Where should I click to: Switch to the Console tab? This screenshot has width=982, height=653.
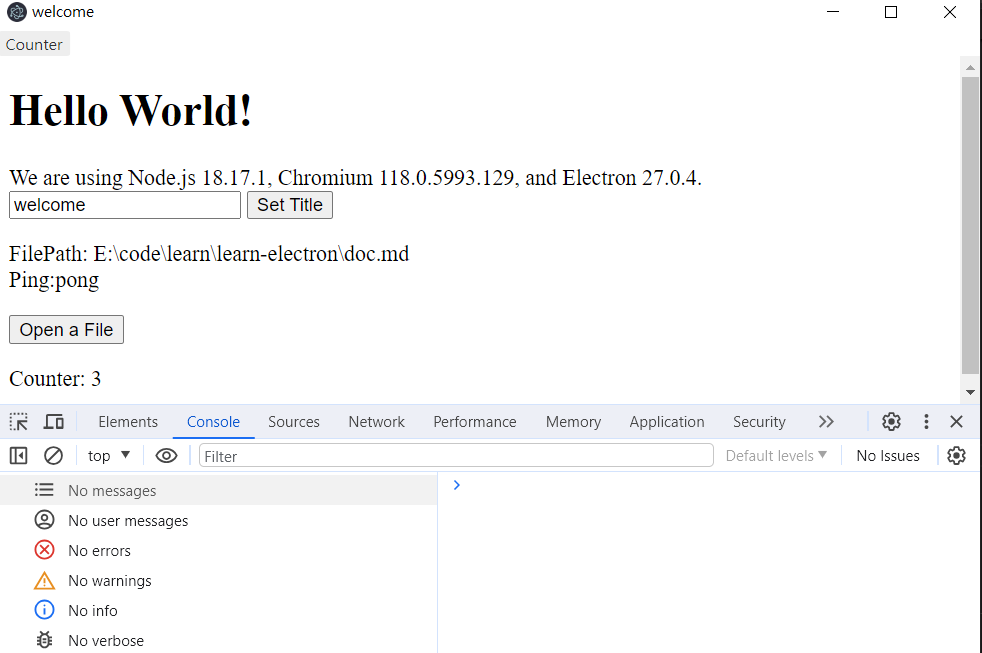(214, 421)
